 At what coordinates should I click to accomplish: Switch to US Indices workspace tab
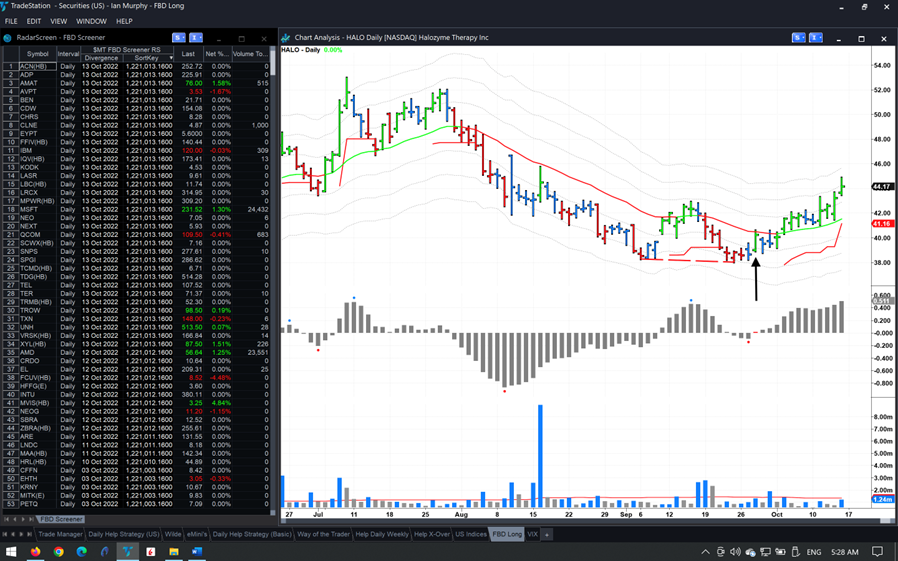[471, 534]
